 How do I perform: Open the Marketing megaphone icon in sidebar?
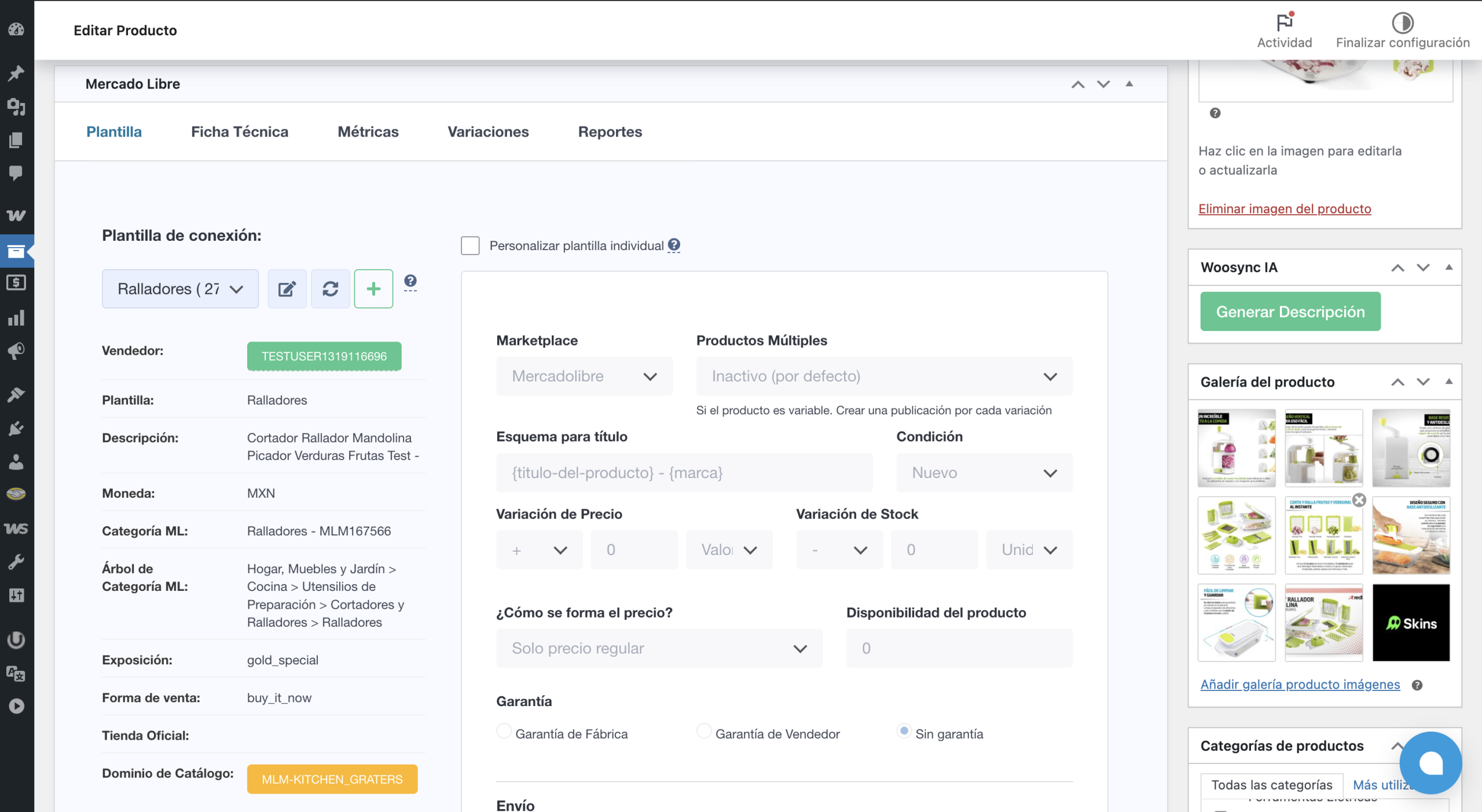pyautogui.click(x=16, y=351)
